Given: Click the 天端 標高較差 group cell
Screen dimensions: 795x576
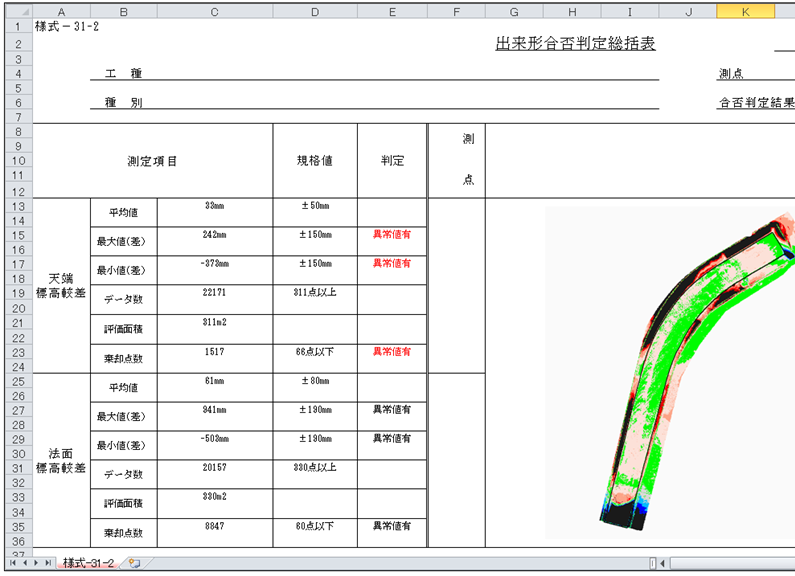Looking at the screenshot, I should click(x=61, y=286).
